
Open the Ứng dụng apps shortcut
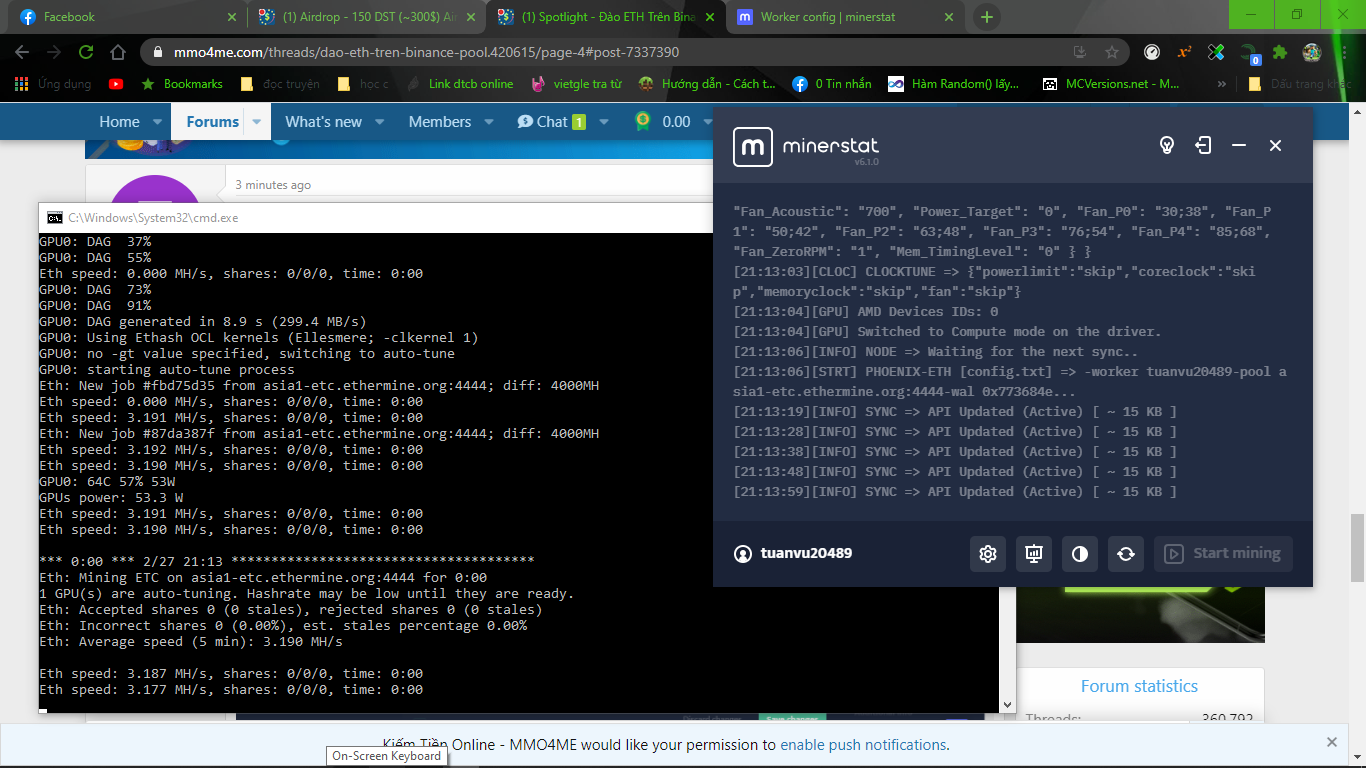click(54, 84)
